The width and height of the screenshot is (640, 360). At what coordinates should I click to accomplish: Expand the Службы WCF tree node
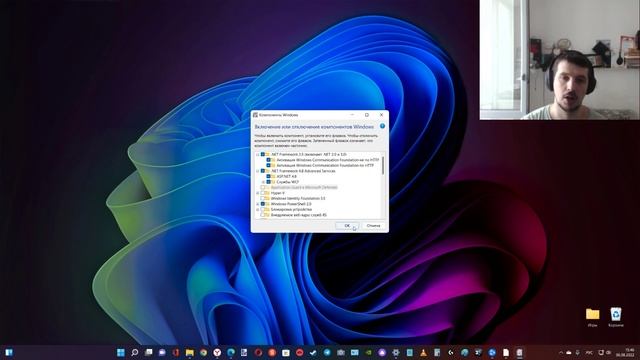[x=263, y=182]
